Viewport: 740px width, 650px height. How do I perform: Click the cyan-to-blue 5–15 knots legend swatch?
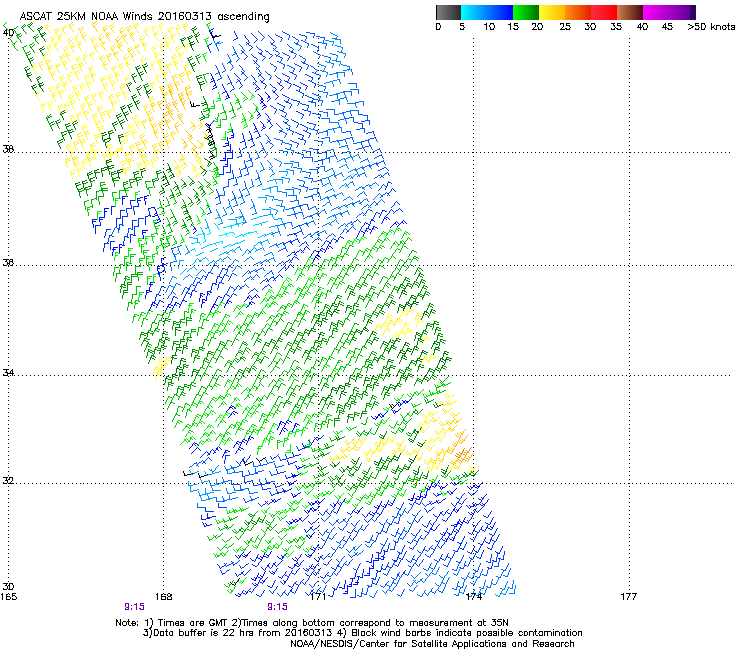[487, 12]
